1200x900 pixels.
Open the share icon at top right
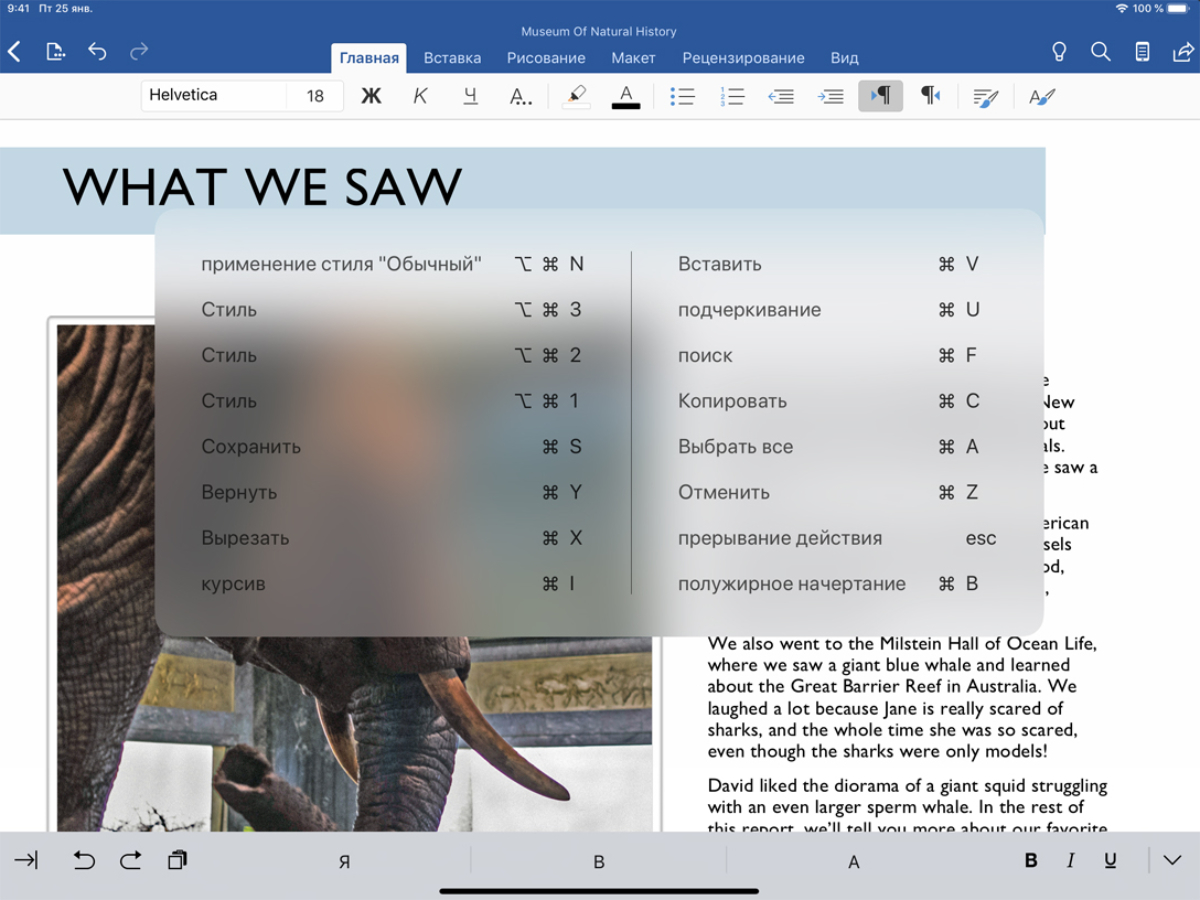coord(1182,52)
